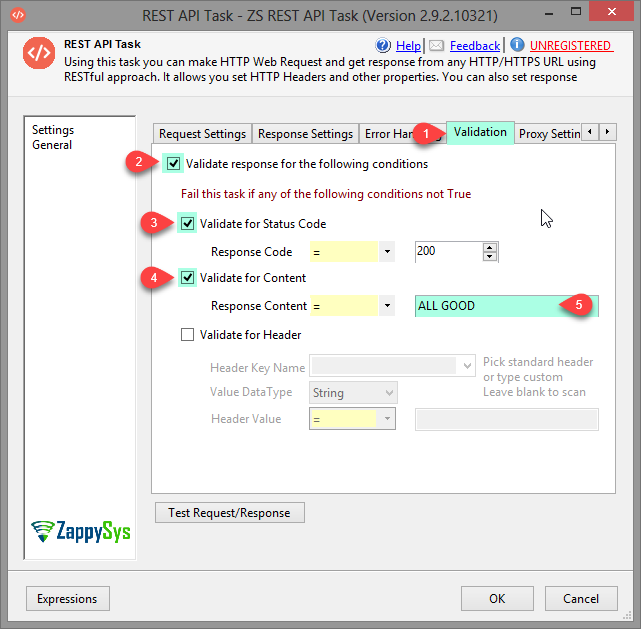Click the Cancel button
The width and height of the screenshot is (641, 629).
pos(581,599)
